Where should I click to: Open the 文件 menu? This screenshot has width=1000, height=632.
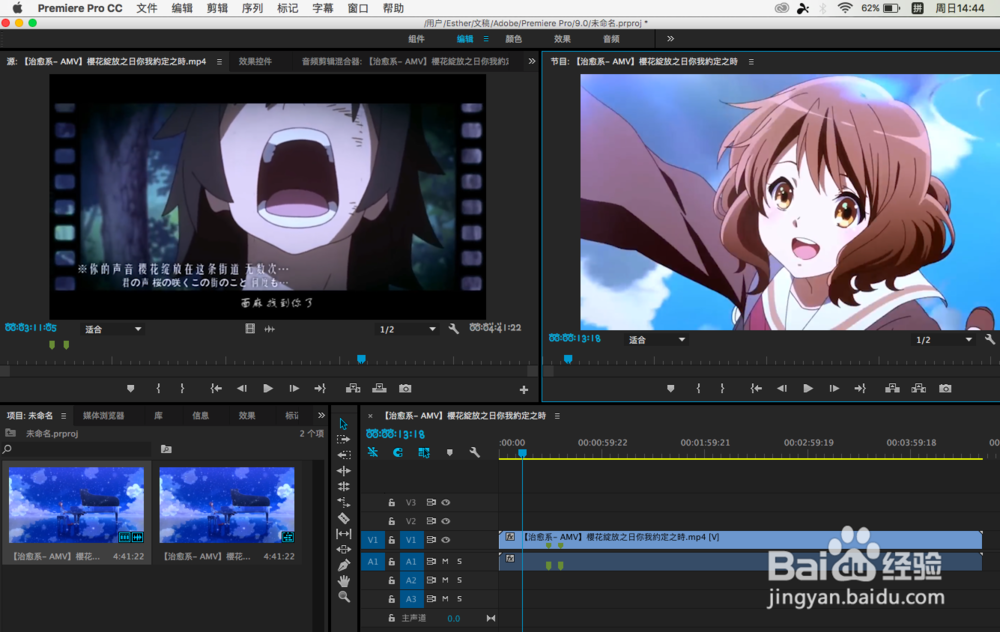[x=147, y=8]
